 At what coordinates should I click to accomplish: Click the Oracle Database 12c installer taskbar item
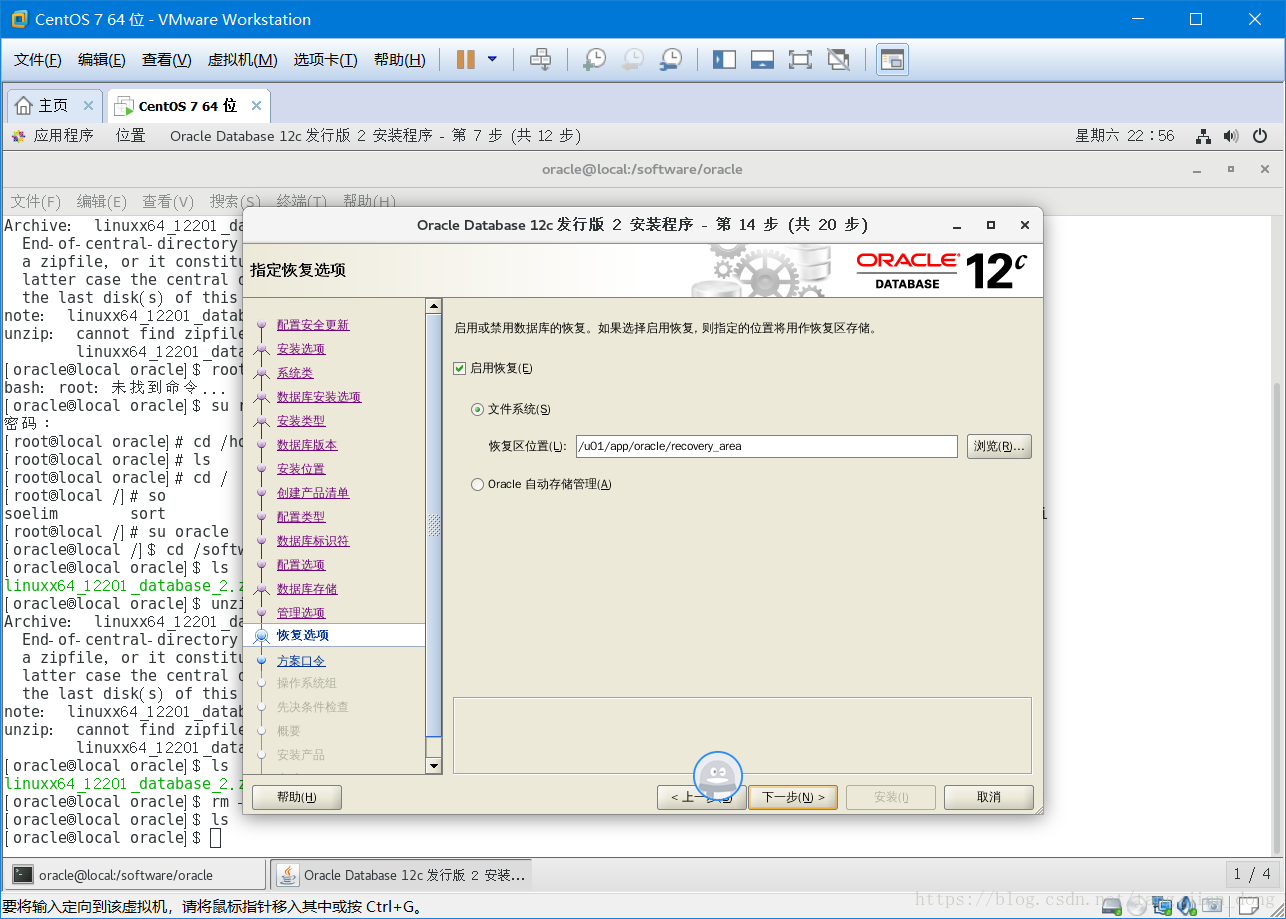(x=402, y=875)
